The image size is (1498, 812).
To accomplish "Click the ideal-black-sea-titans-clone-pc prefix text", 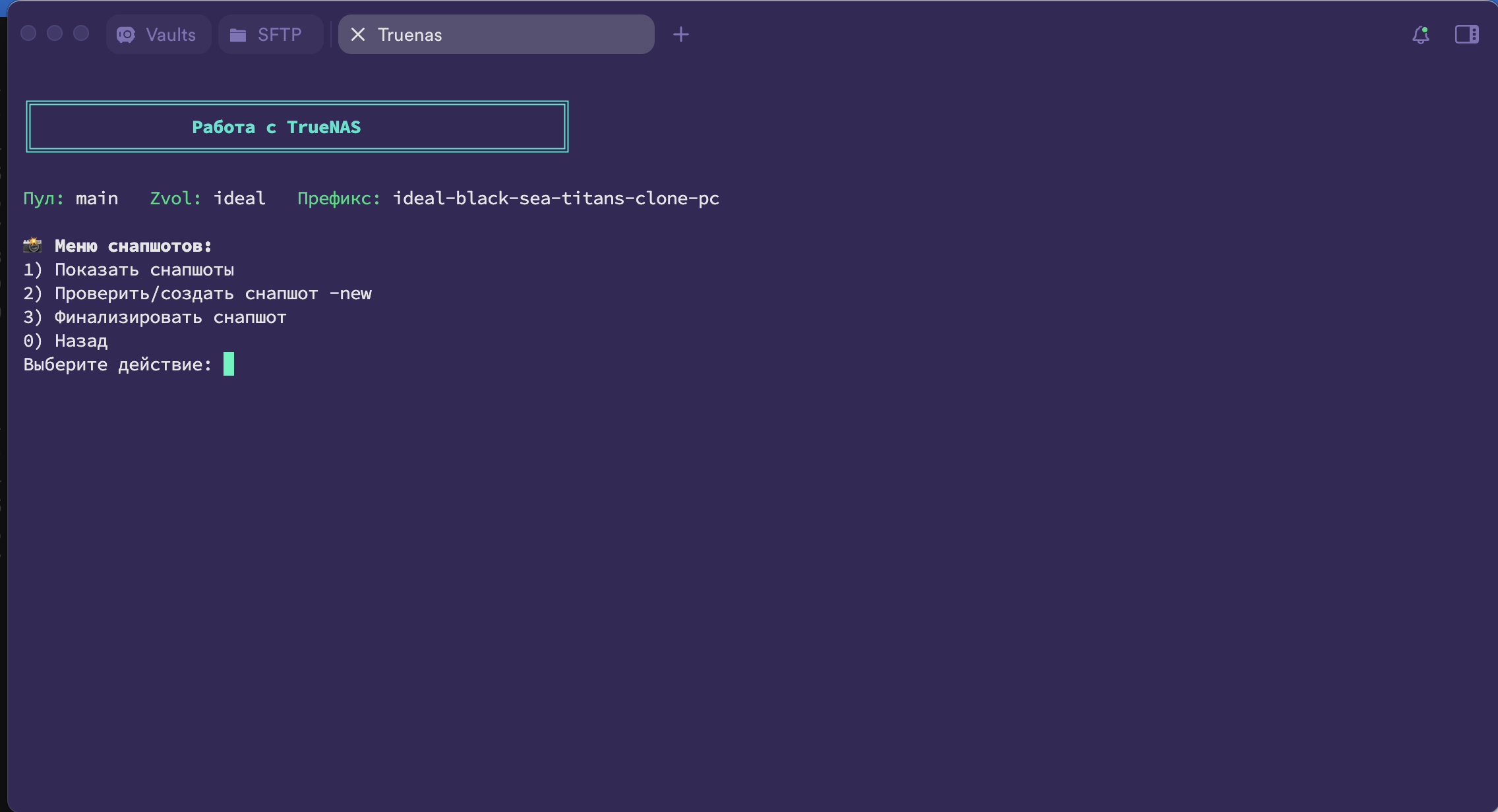I will 556,198.
